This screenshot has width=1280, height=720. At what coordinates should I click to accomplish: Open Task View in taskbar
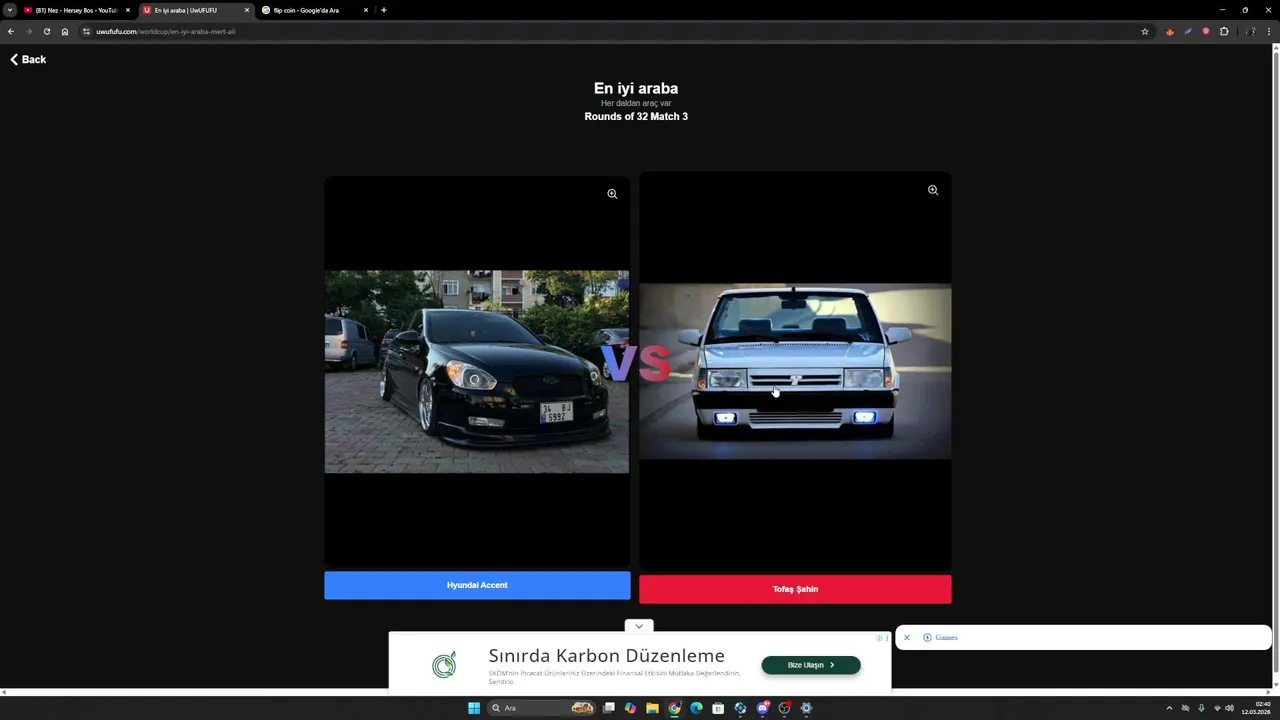click(608, 708)
